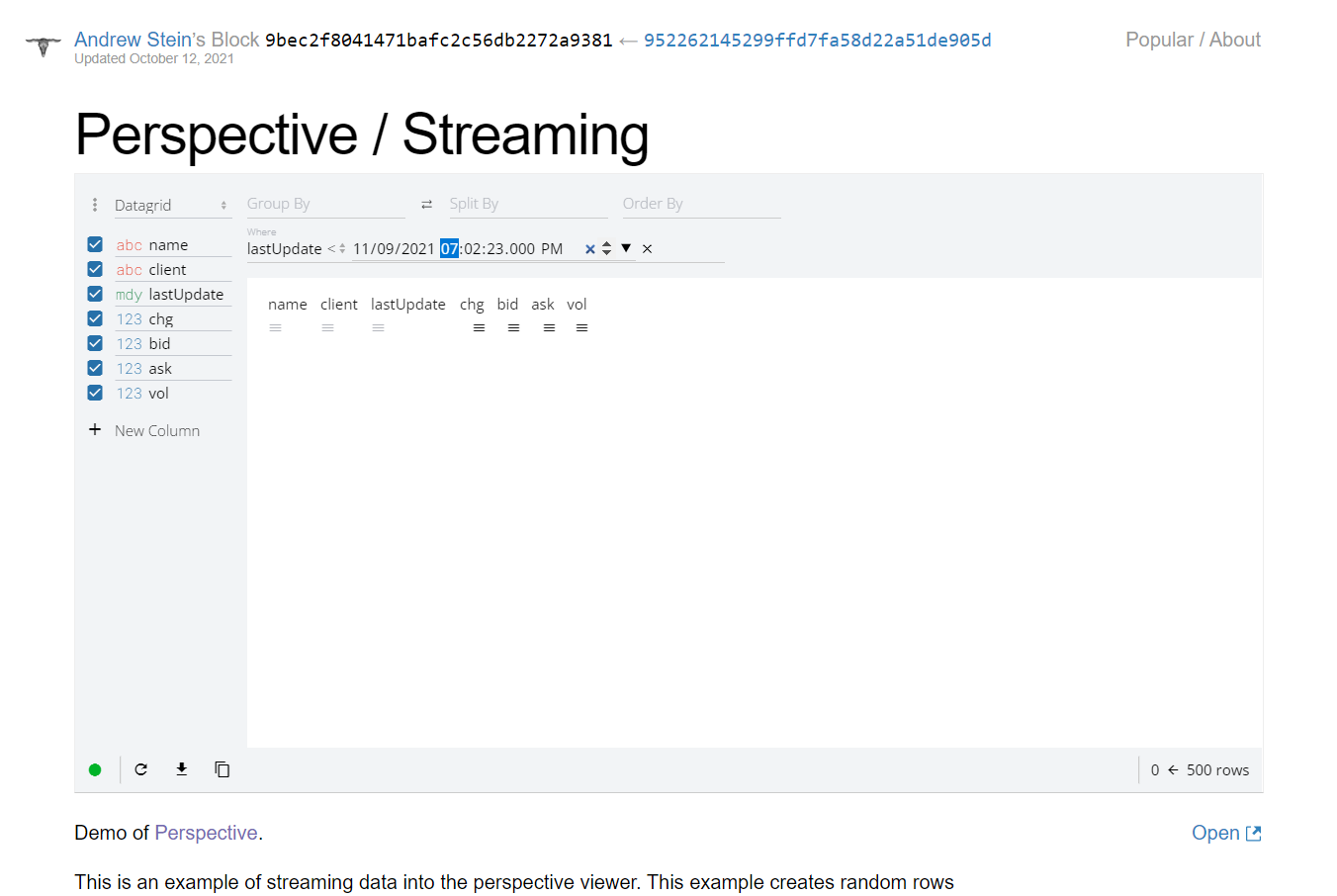Screen dimensions: 1337x896
Task: Click the 123 type icon for chg
Action: tap(130, 319)
